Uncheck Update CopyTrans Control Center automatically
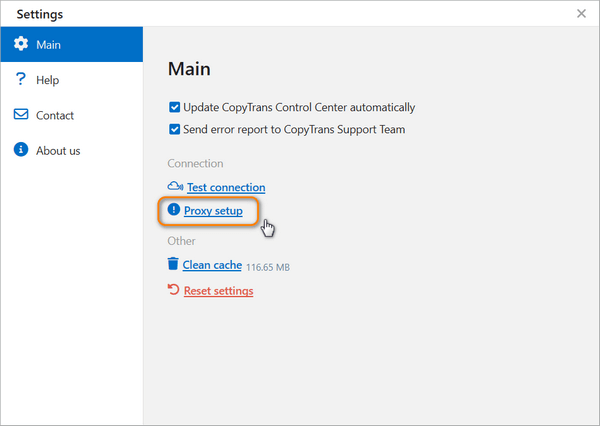The image size is (600, 426). pyautogui.click(x=174, y=107)
